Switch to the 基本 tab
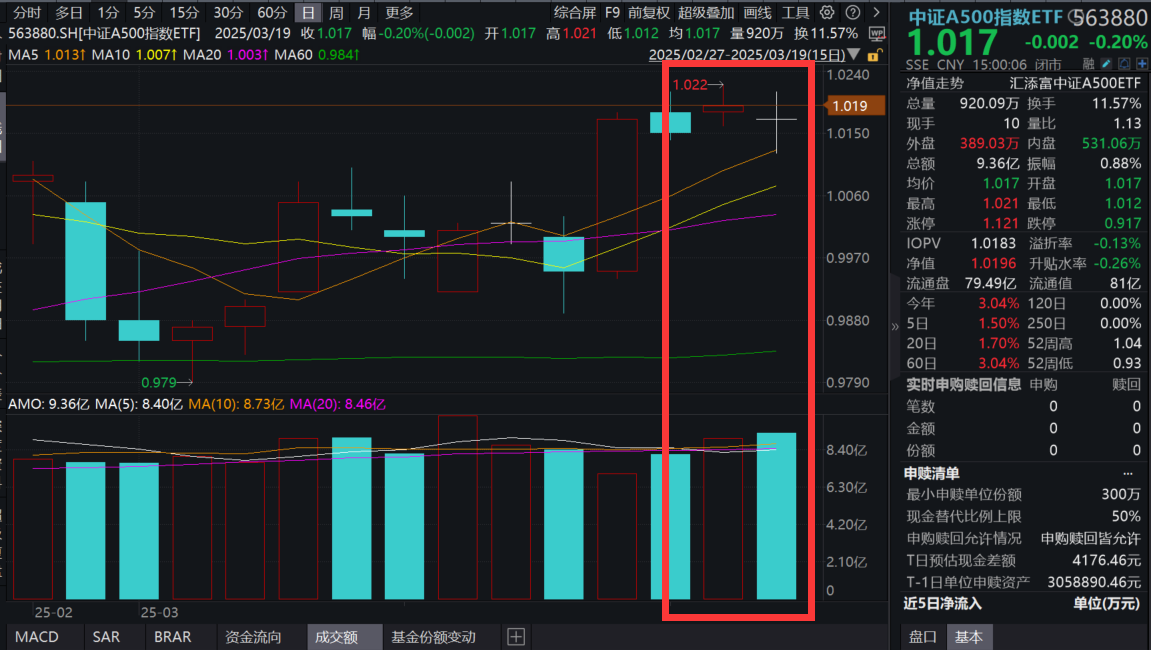 pyautogui.click(x=969, y=636)
